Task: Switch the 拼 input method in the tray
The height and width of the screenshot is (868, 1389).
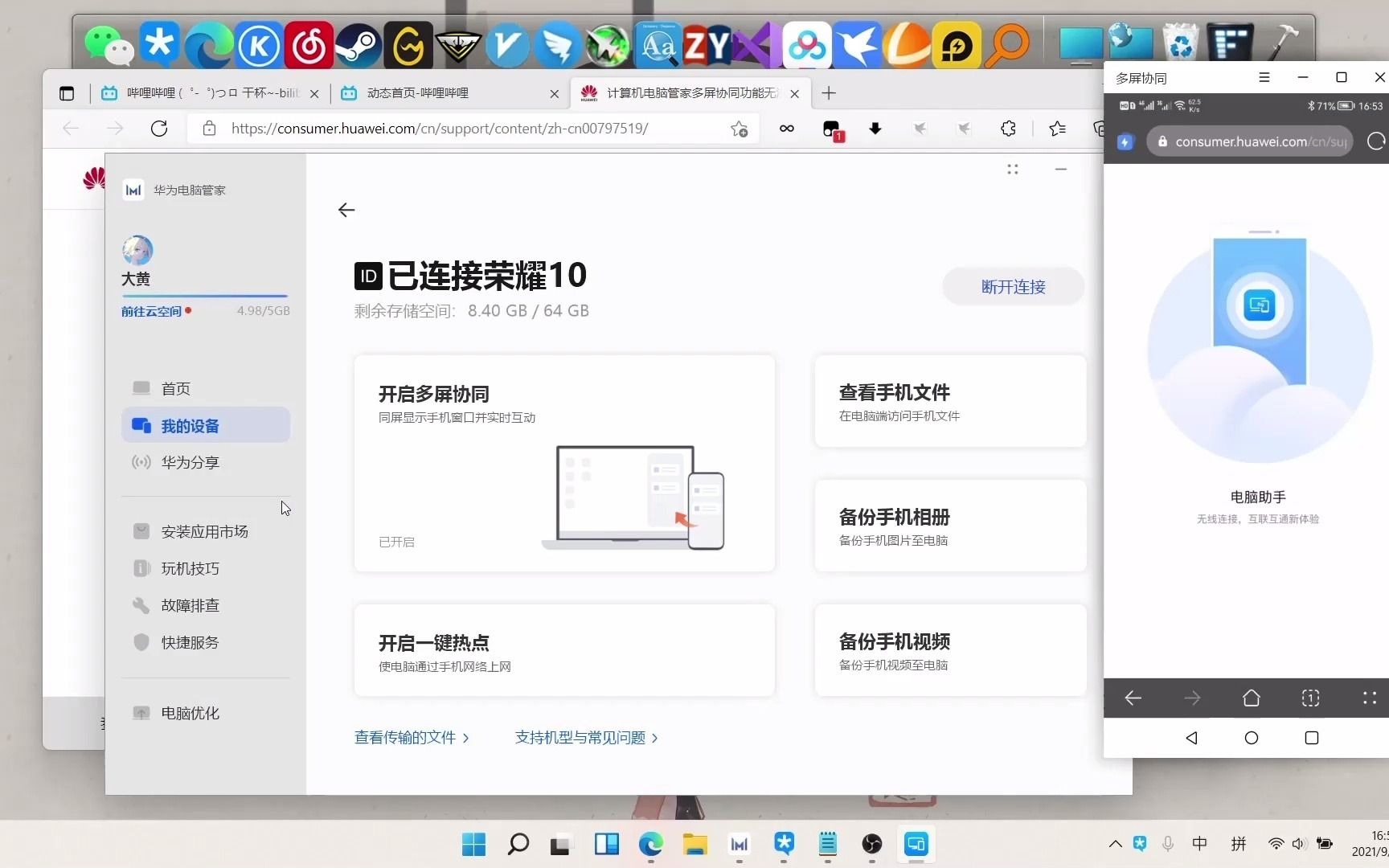Action: (x=1239, y=844)
